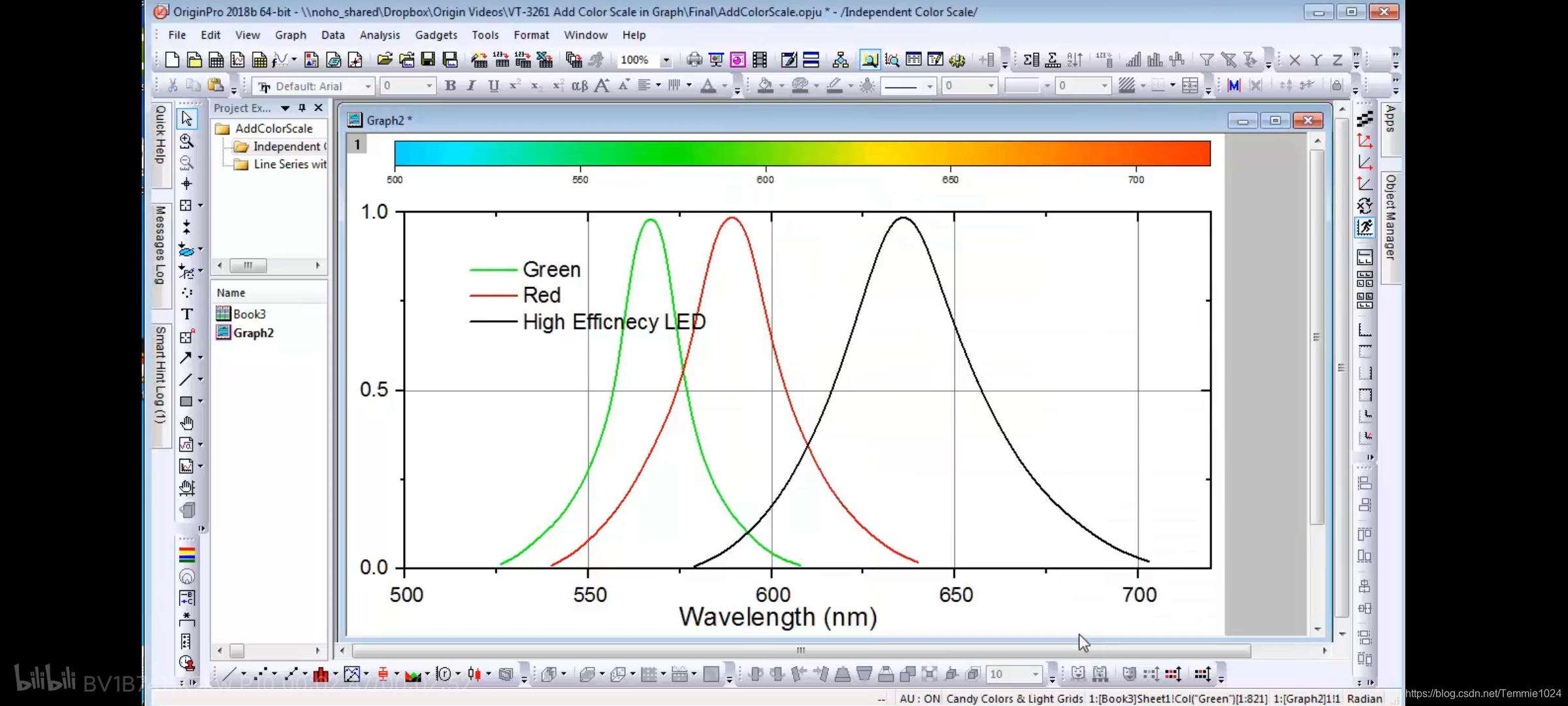
Task: Toggle Bold text formatting
Action: (x=450, y=86)
